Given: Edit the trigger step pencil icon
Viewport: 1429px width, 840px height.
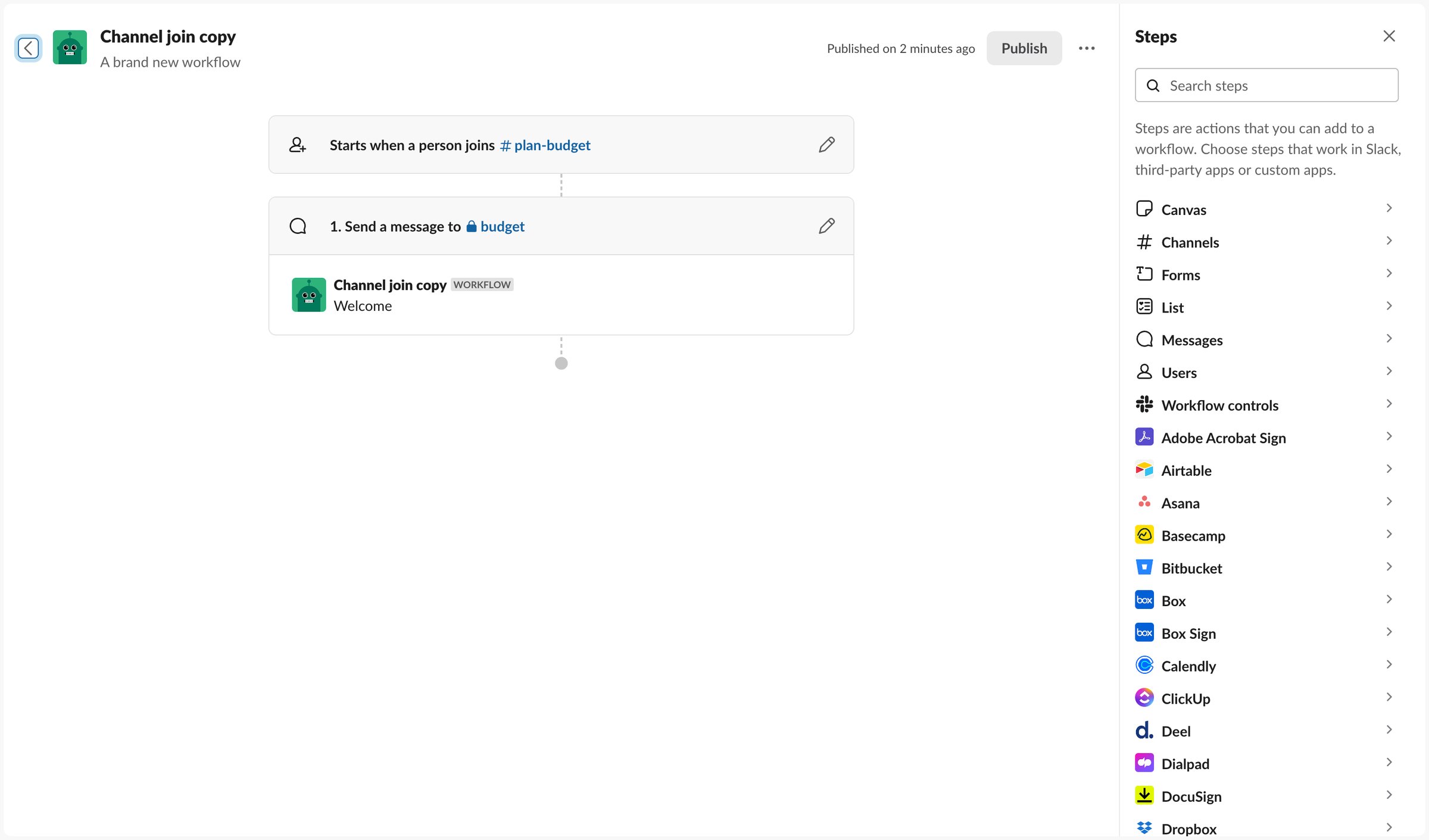Looking at the screenshot, I should pos(826,145).
